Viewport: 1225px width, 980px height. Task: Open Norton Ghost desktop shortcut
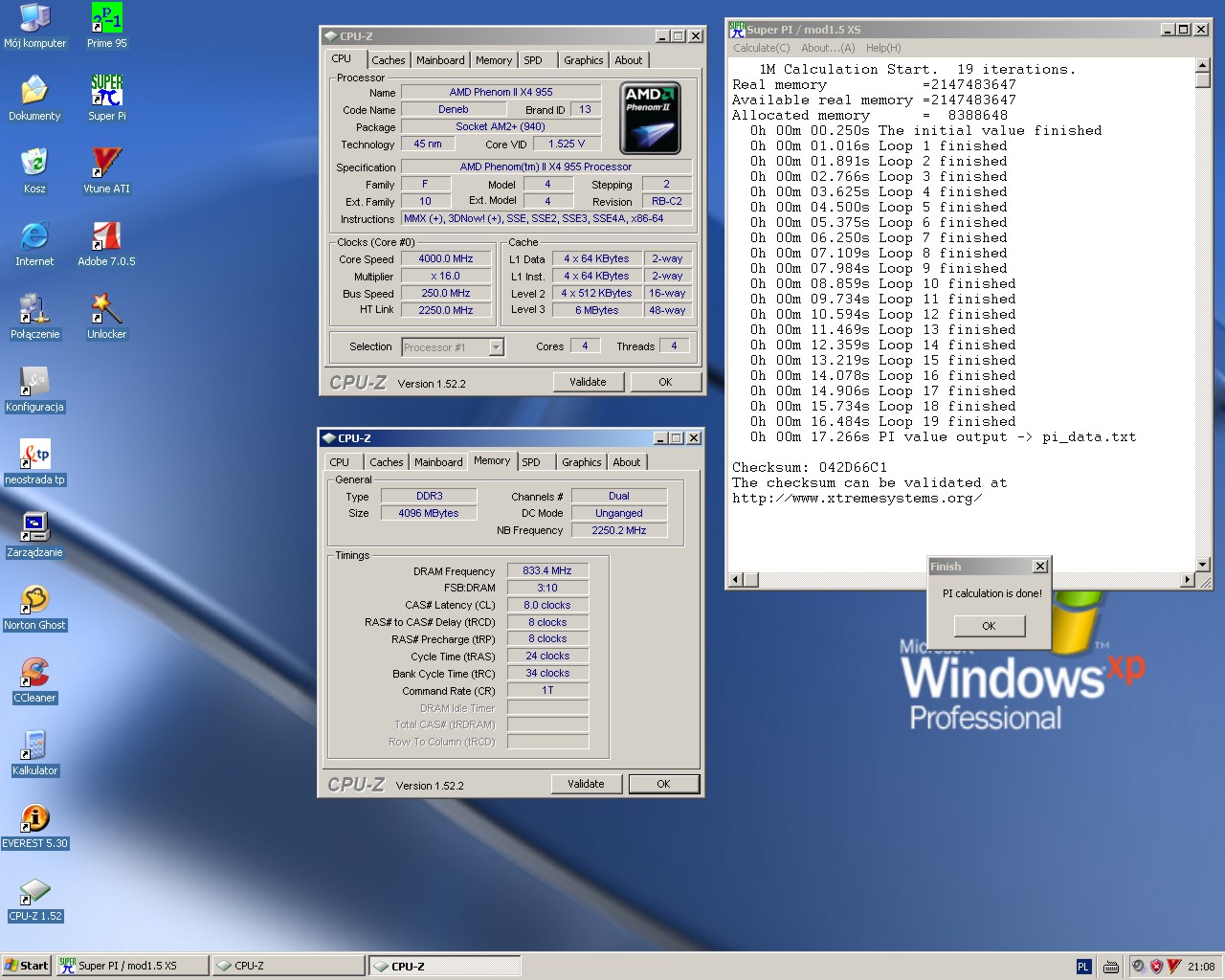34,601
